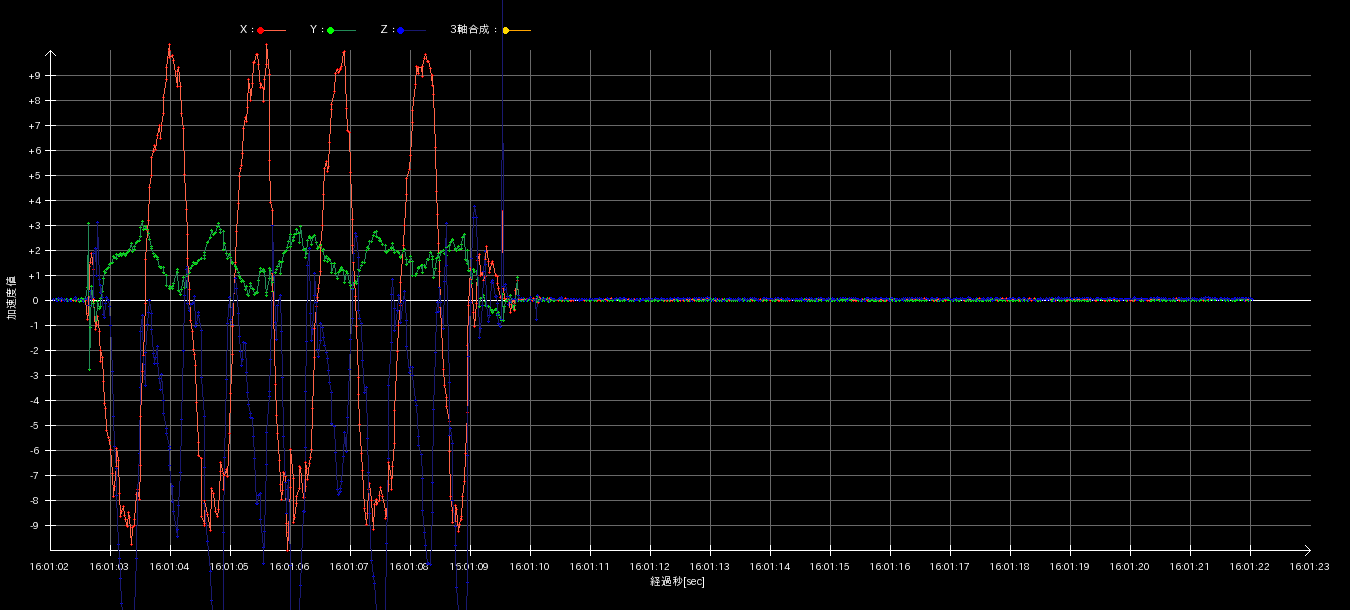Click the red X legend marker
Image resolution: width=1350 pixels, height=610 pixels.
tap(261, 31)
